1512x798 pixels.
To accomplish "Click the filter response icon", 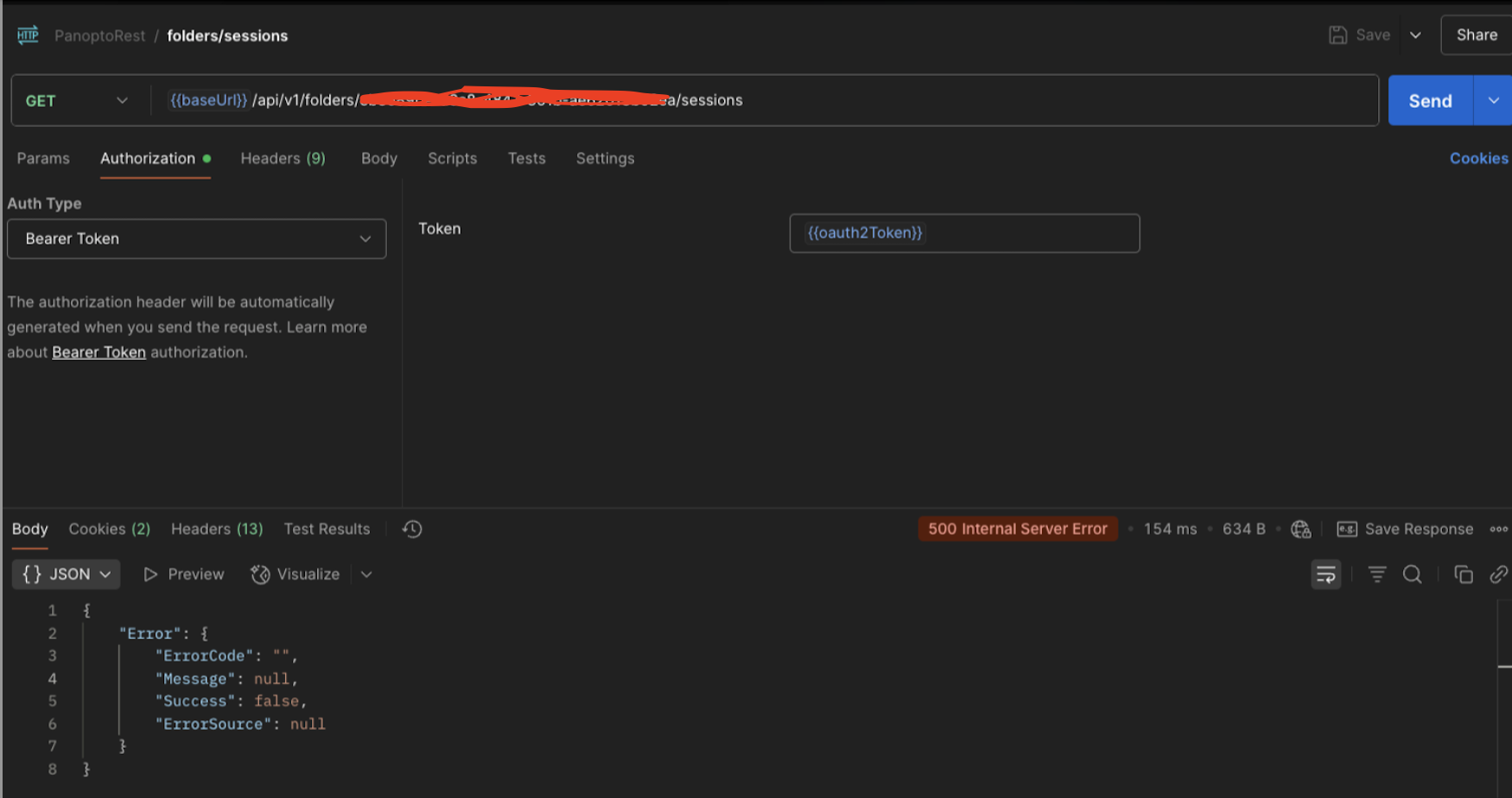I will click(1377, 574).
